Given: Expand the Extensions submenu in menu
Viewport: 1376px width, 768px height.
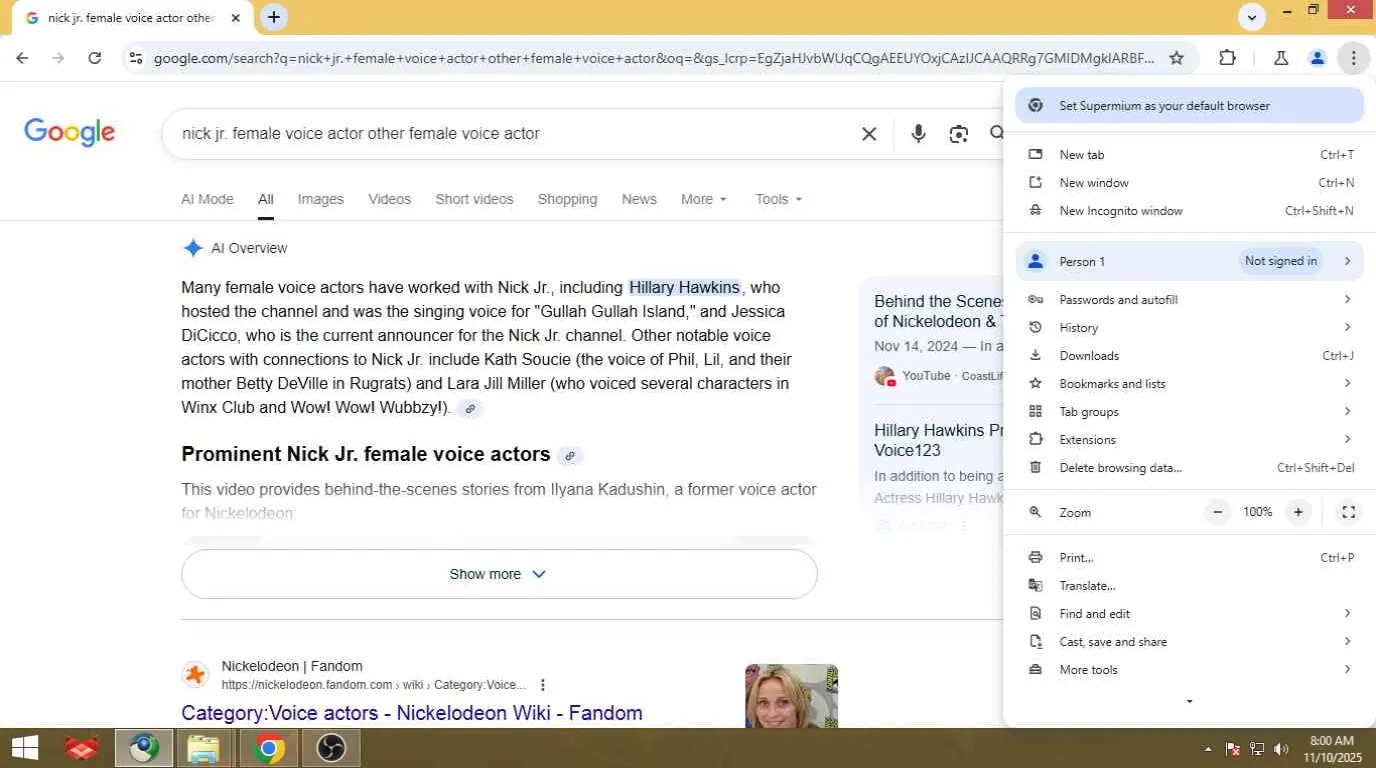Looking at the screenshot, I should pos(1189,440).
